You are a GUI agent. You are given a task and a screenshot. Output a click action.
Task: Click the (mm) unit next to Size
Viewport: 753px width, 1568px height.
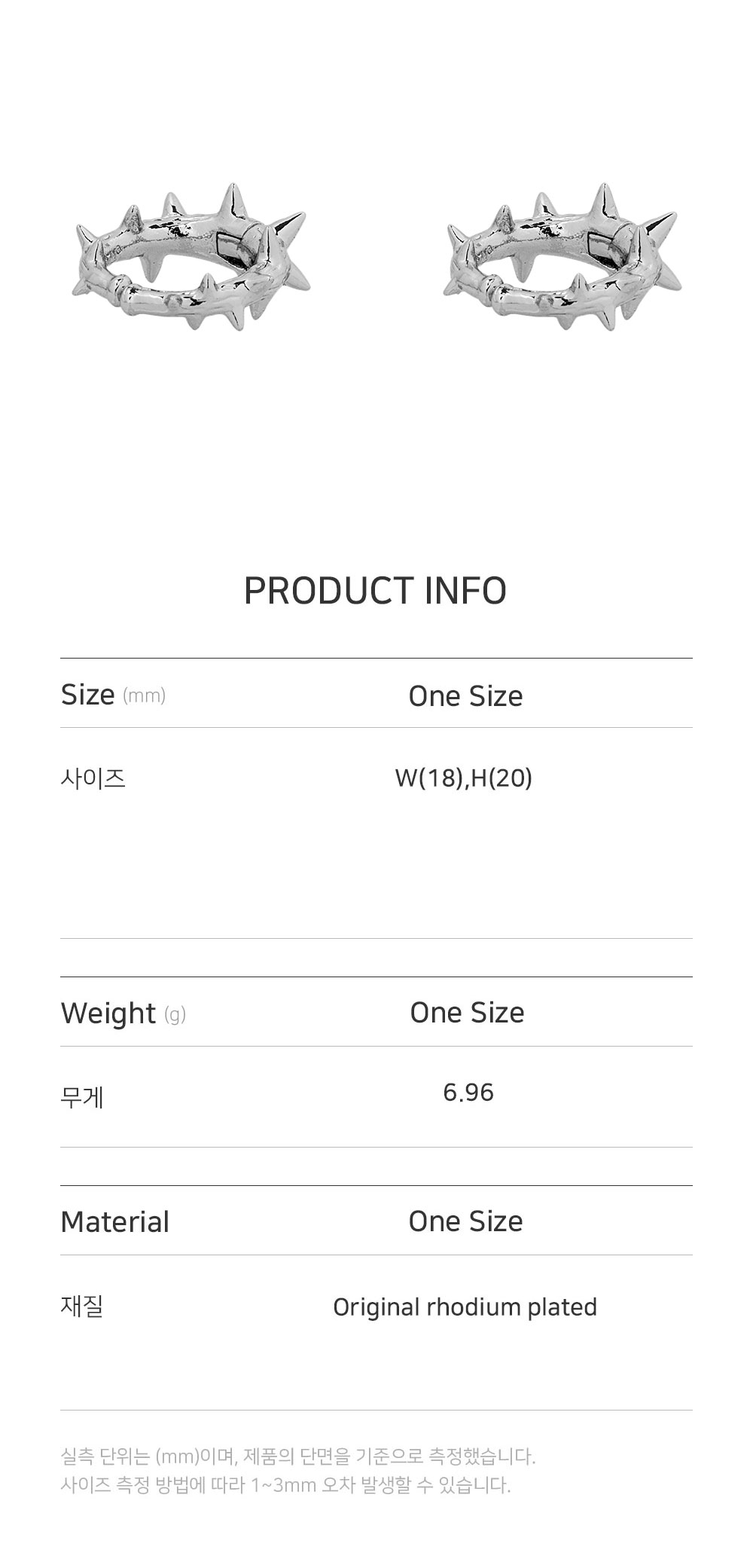[x=144, y=695]
